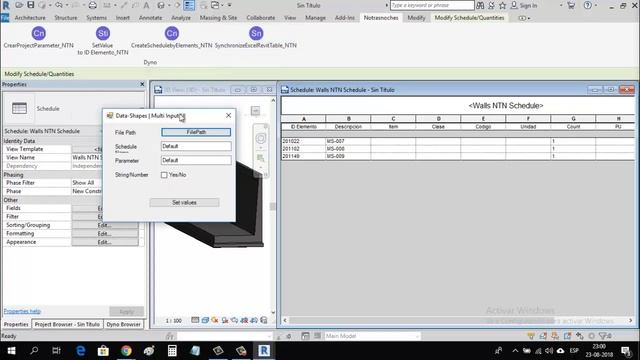
Task: Expand the Switch Windows dropdown arrow
Action: click(x=222, y=5)
